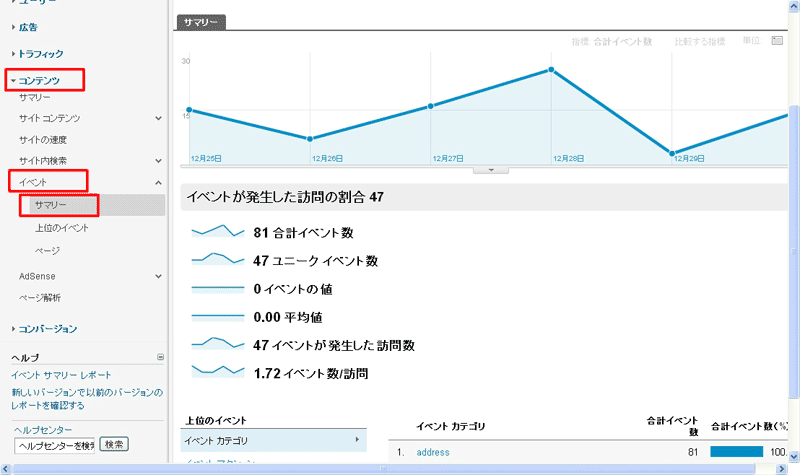
Task: Open the ヘルプセンター link
Action: [x=43, y=430]
